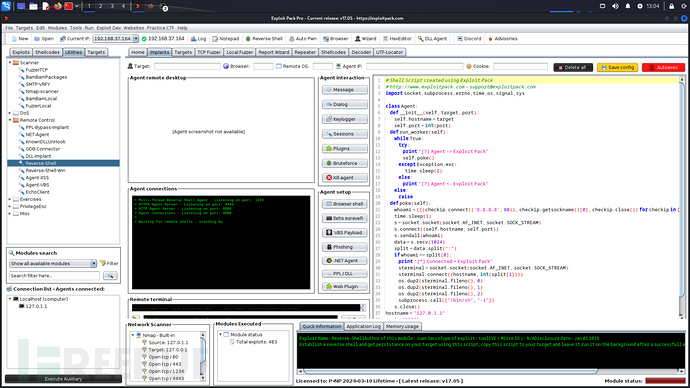The height and width of the screenshot is (388, 690).
Task: Open the HexEditor tool
Action: (397, 39)
